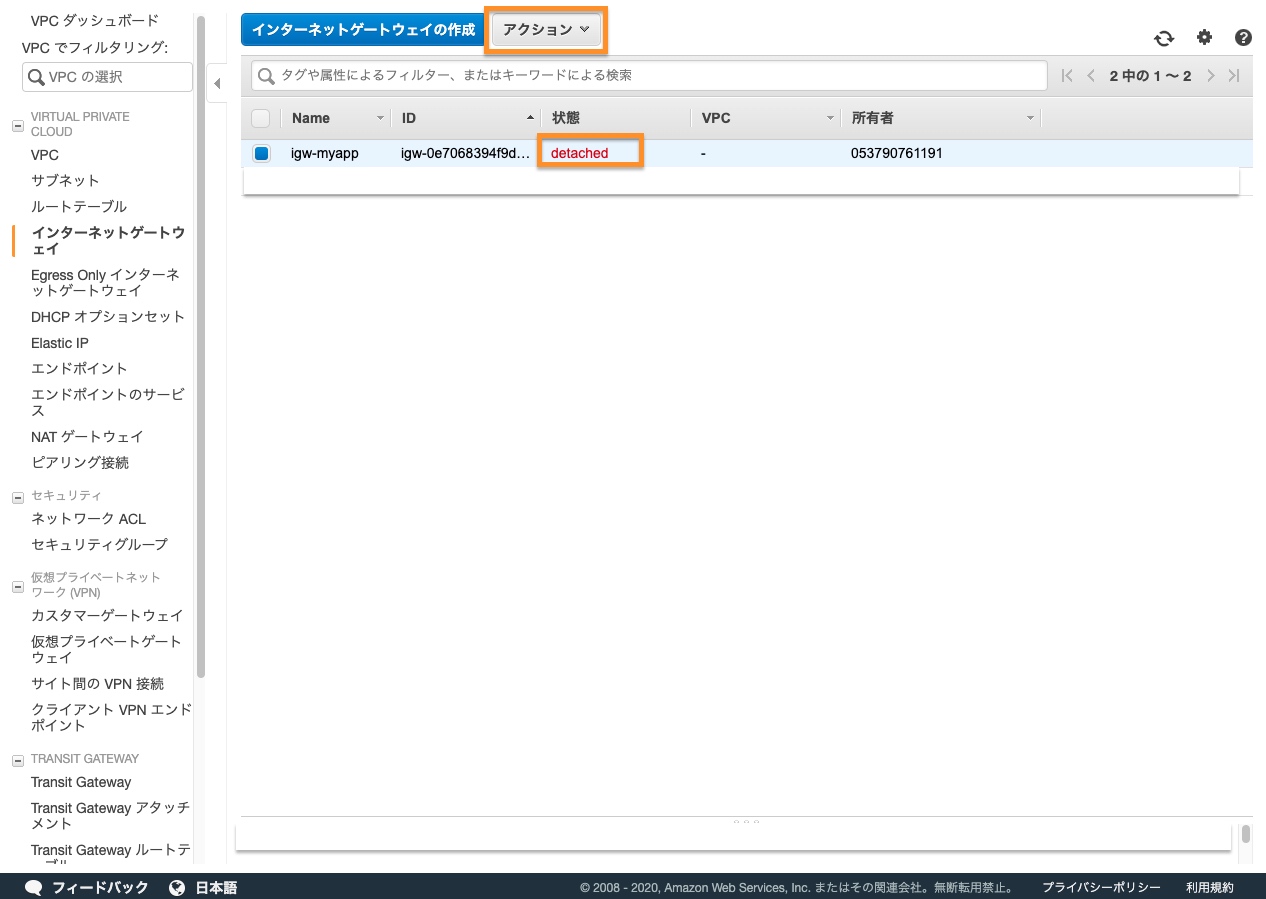1266x899 pixels.
Task: Collapse the VIRTUAL PRIVATE CLOUD section
Action: 17,125
